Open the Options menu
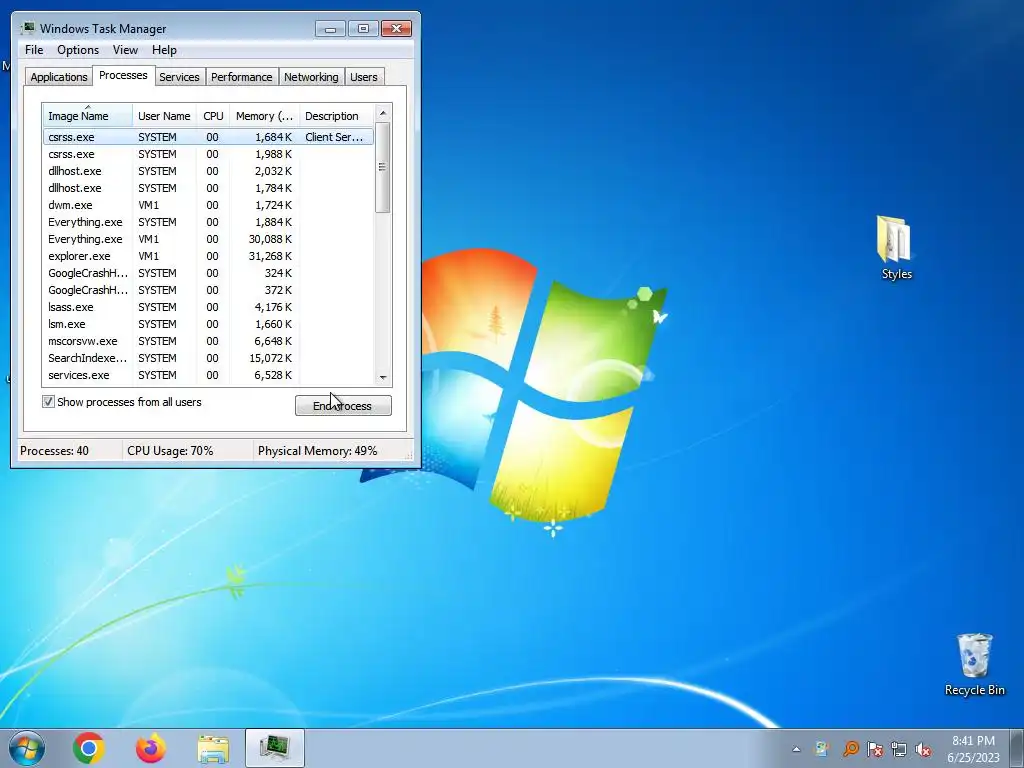Viewport: 1024px width, 768px height. click(x=78, y=50)
